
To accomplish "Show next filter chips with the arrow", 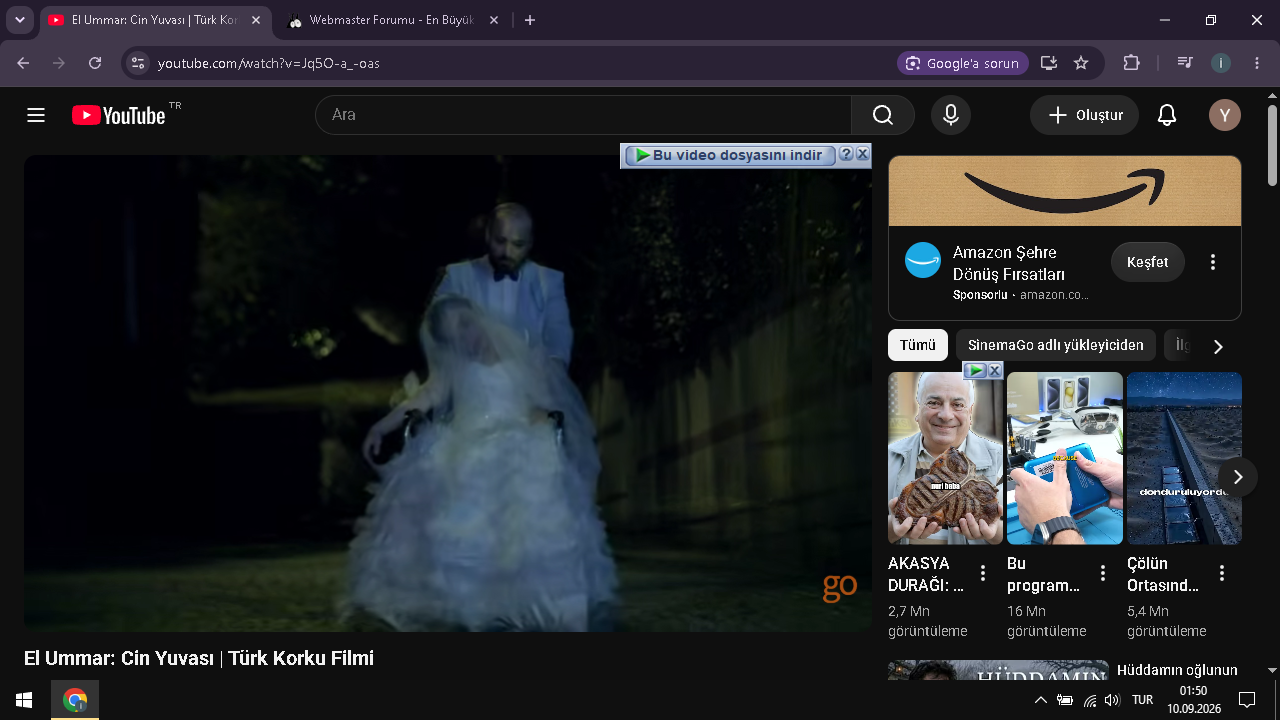I will (x=1218, y=346).
